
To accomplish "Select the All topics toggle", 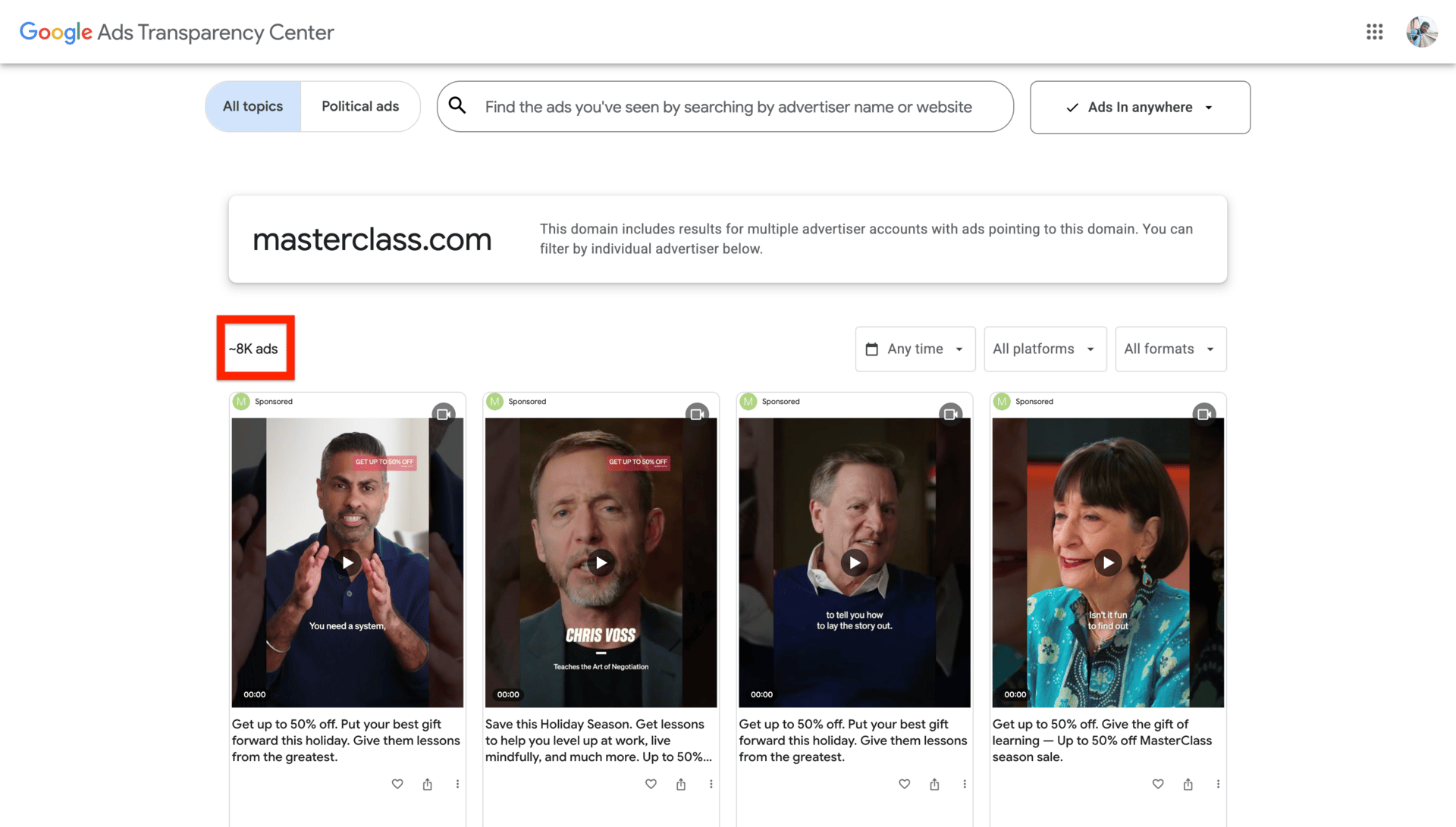I will pos(253,106).
